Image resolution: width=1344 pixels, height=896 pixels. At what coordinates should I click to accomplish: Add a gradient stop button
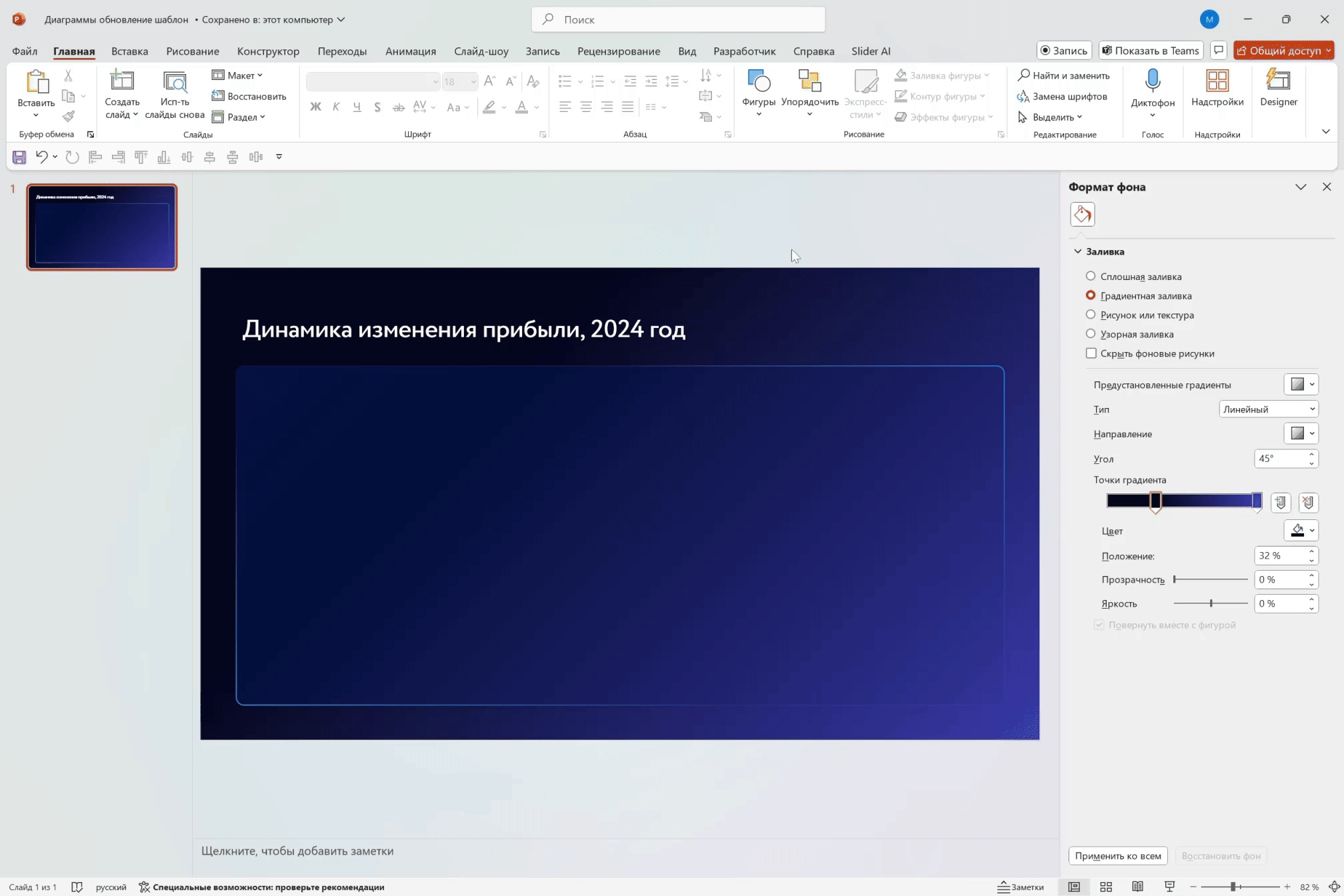(x=1280, y=503)
